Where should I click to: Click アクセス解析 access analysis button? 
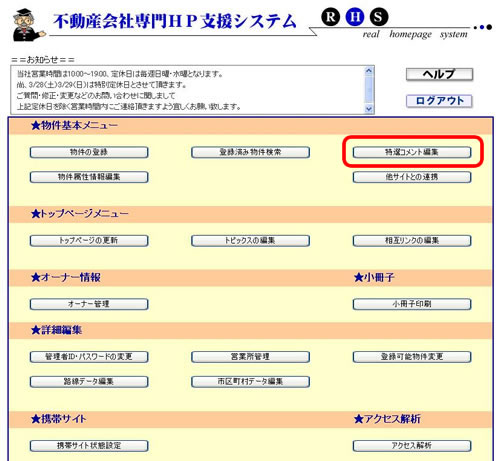[412, 446]
